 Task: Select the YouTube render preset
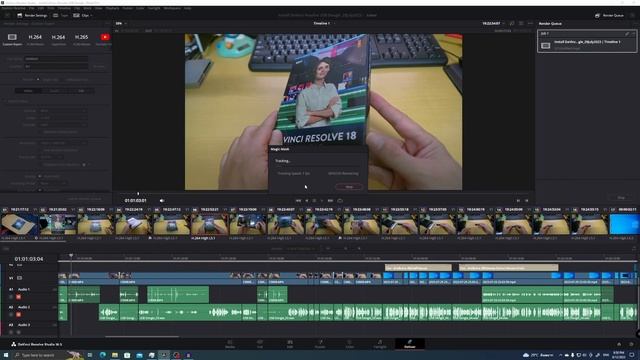point(105,39)
